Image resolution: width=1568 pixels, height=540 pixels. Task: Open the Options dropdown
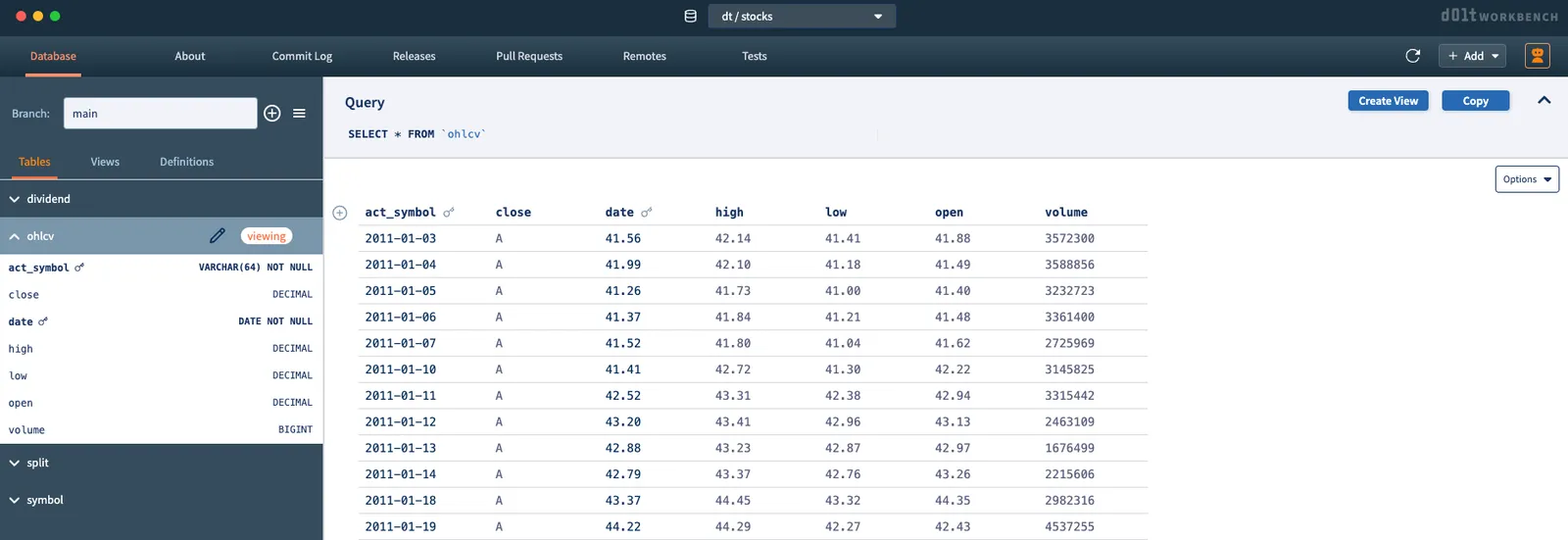click(1526, 179)
